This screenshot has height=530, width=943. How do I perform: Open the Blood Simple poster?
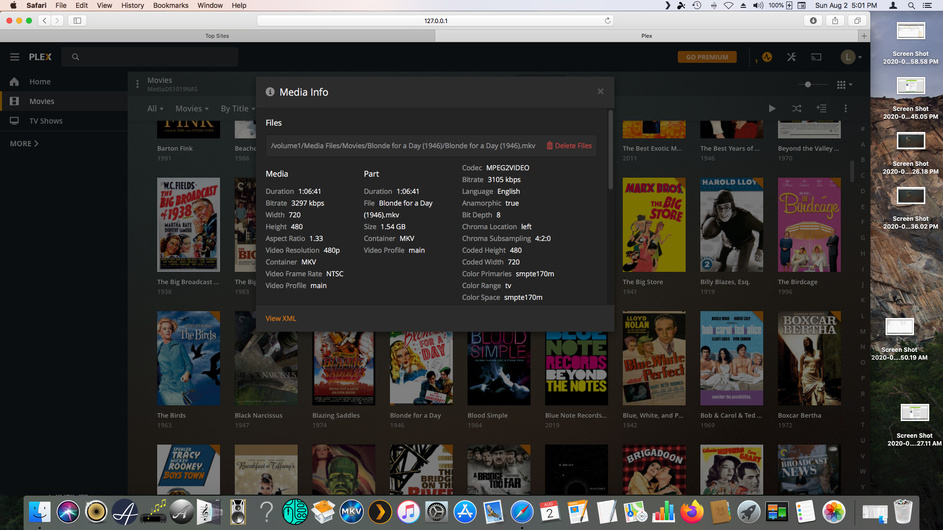499,367
